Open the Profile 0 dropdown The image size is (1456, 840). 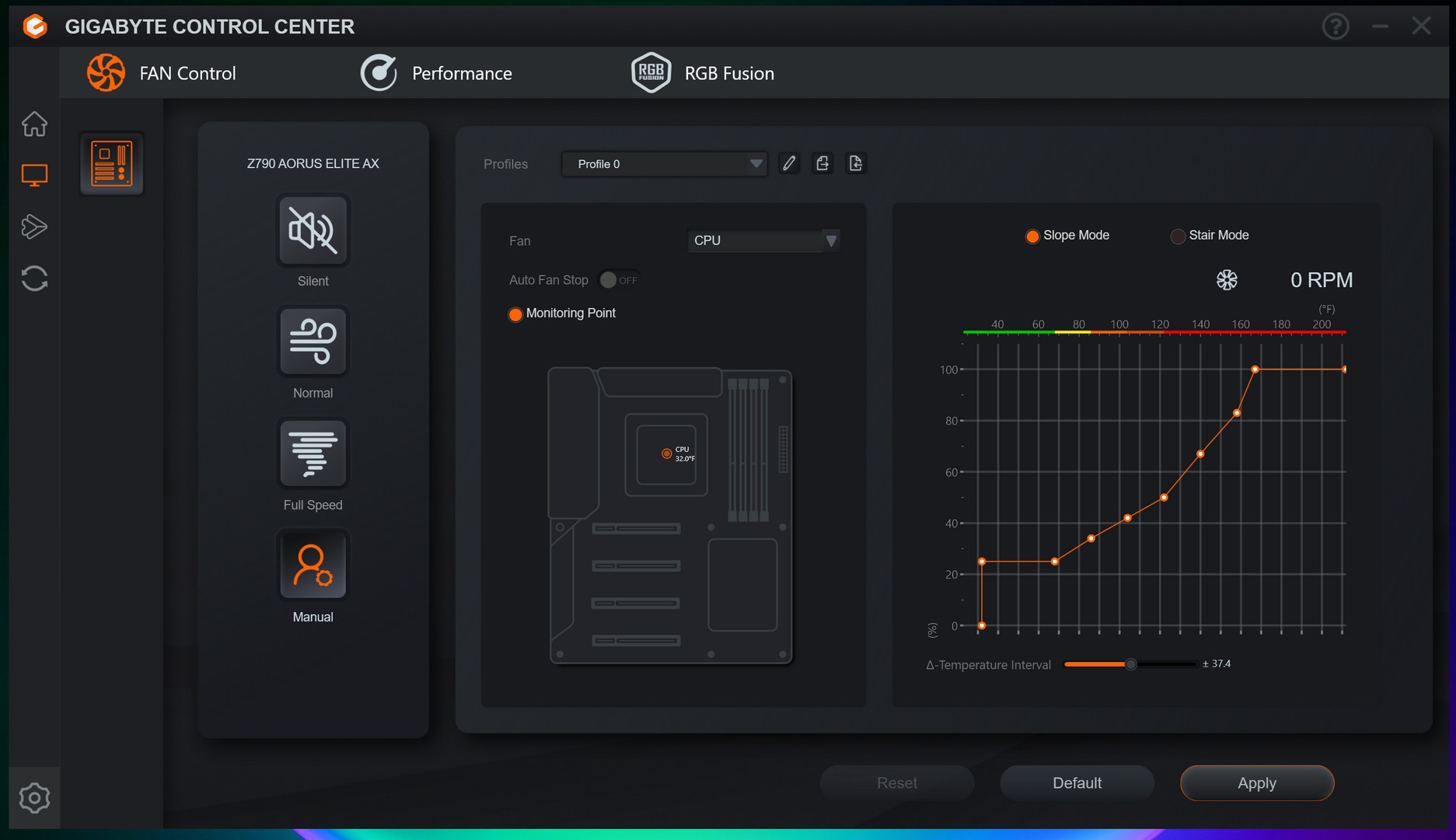[665, 164]
